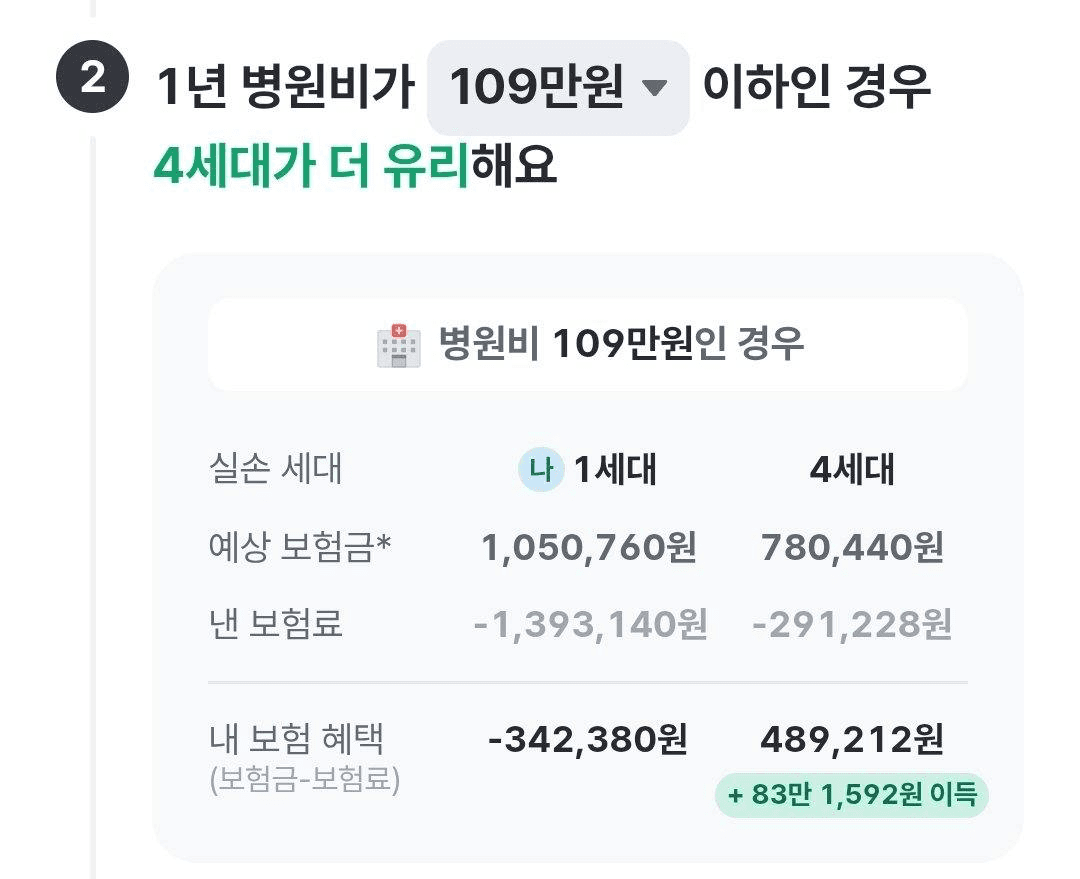Click the 병원비 109만원인 경우 banner
The height and width of the screenshot is (879, 1080).
(x=588, y=345)
